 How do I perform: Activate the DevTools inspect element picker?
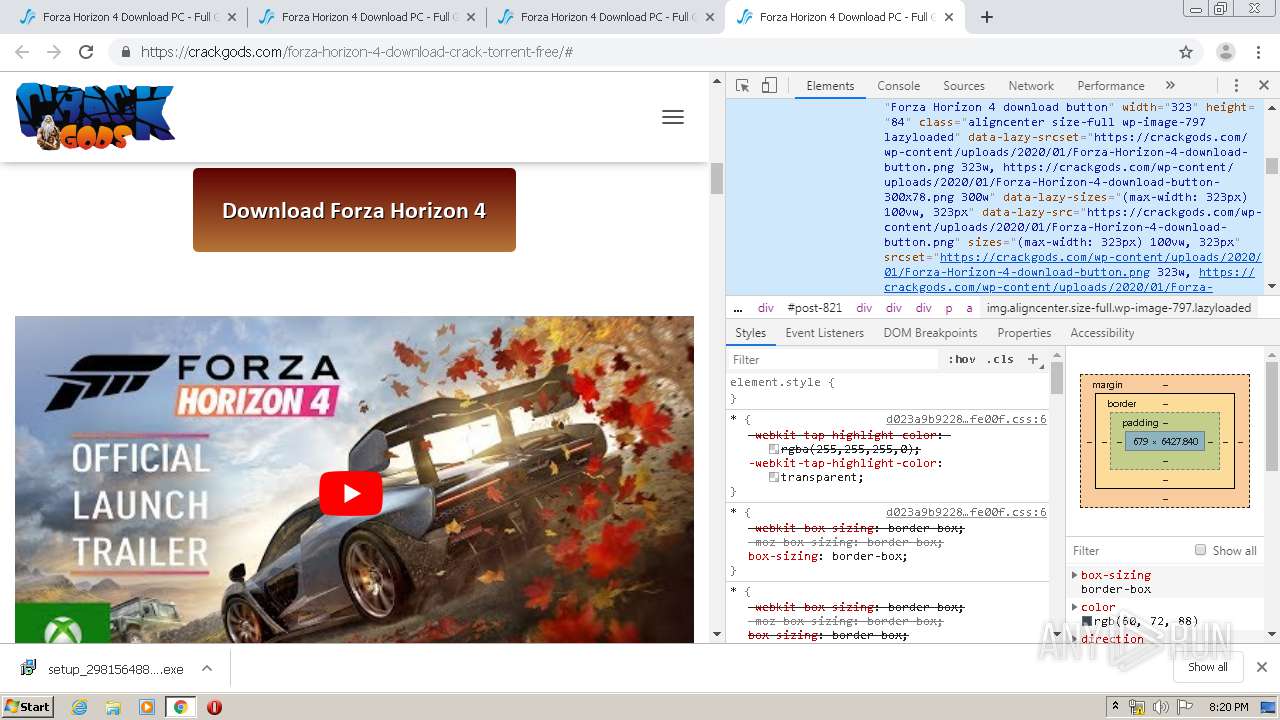point(742,86)
